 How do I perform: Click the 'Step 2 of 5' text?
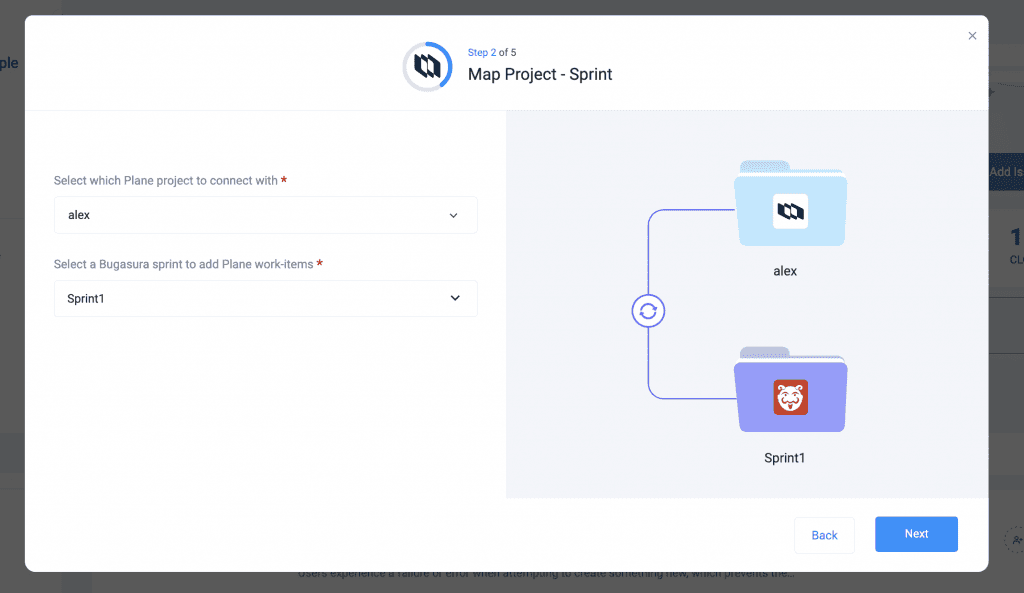coord(492,52)
